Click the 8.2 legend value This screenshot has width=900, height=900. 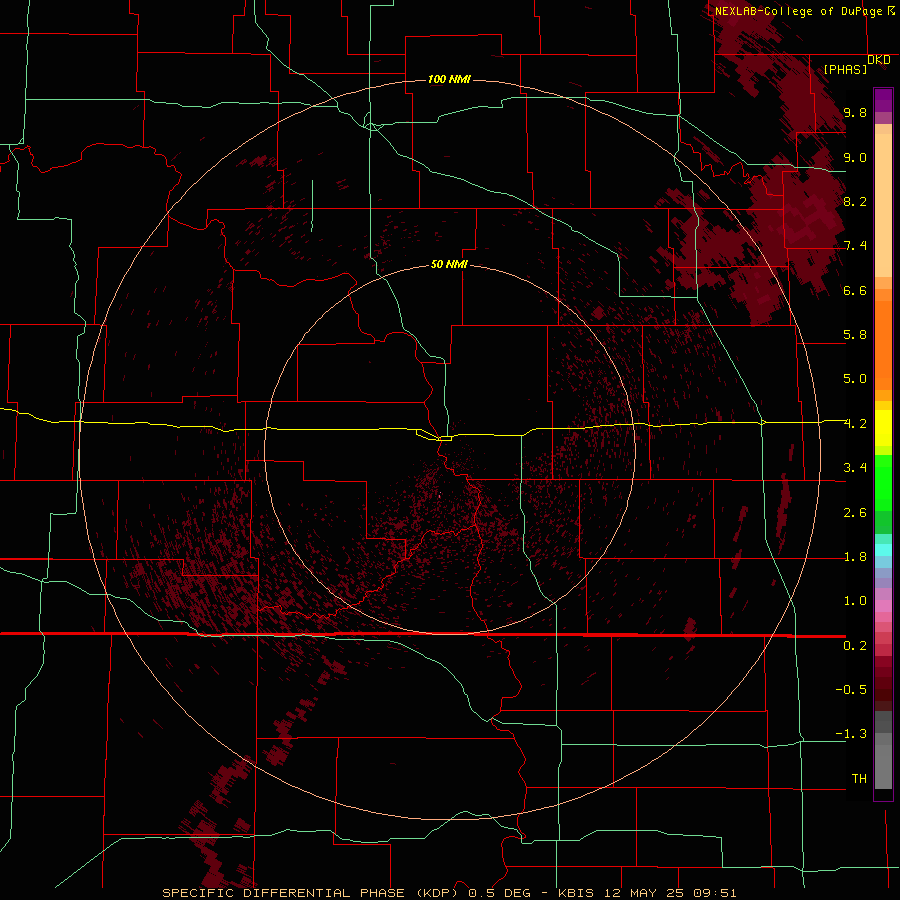click(855, 201)
